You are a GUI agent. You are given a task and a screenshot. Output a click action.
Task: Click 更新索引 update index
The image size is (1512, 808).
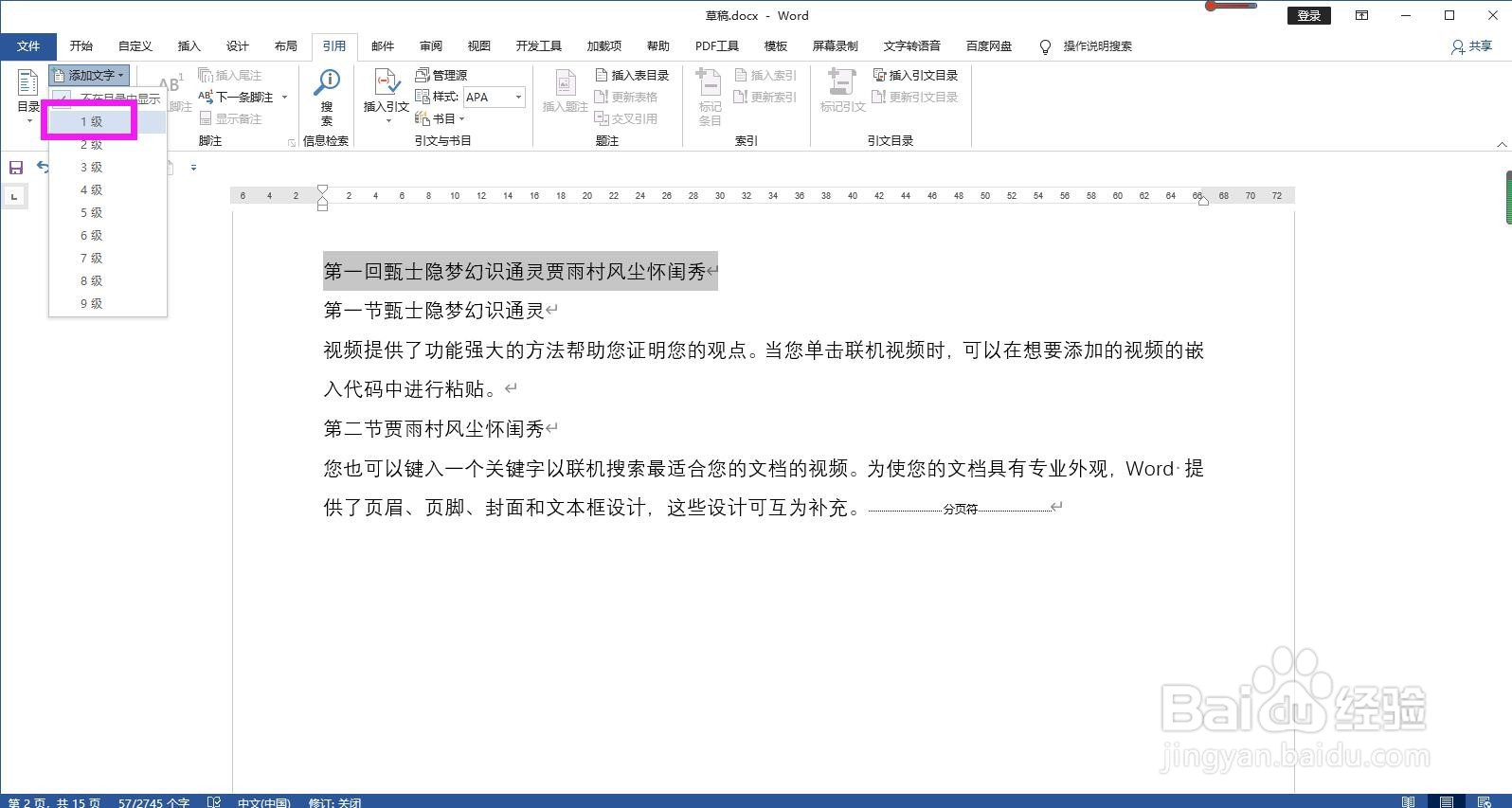[x=765, y=97]
